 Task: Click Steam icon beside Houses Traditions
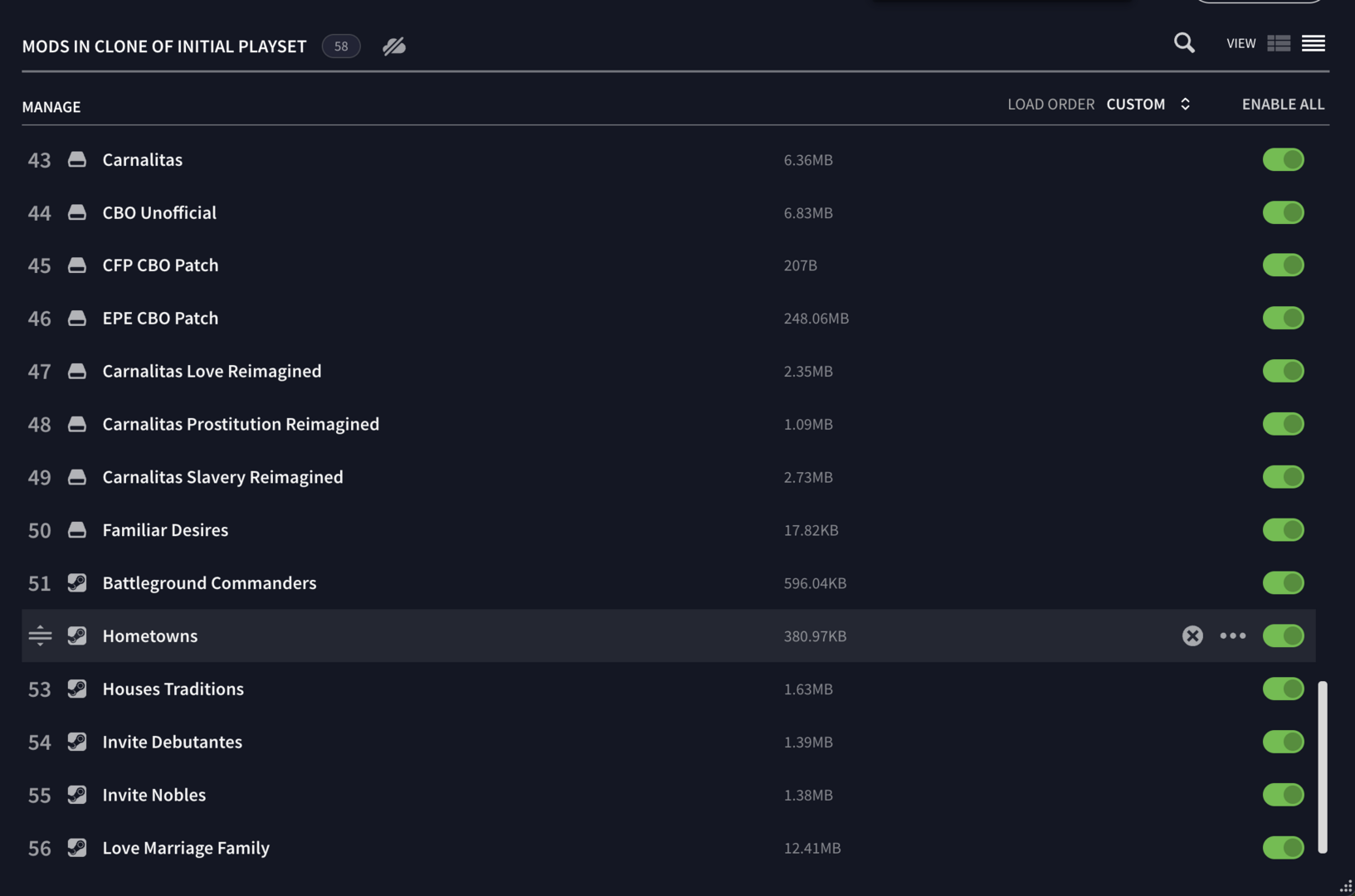pos(77,689)
